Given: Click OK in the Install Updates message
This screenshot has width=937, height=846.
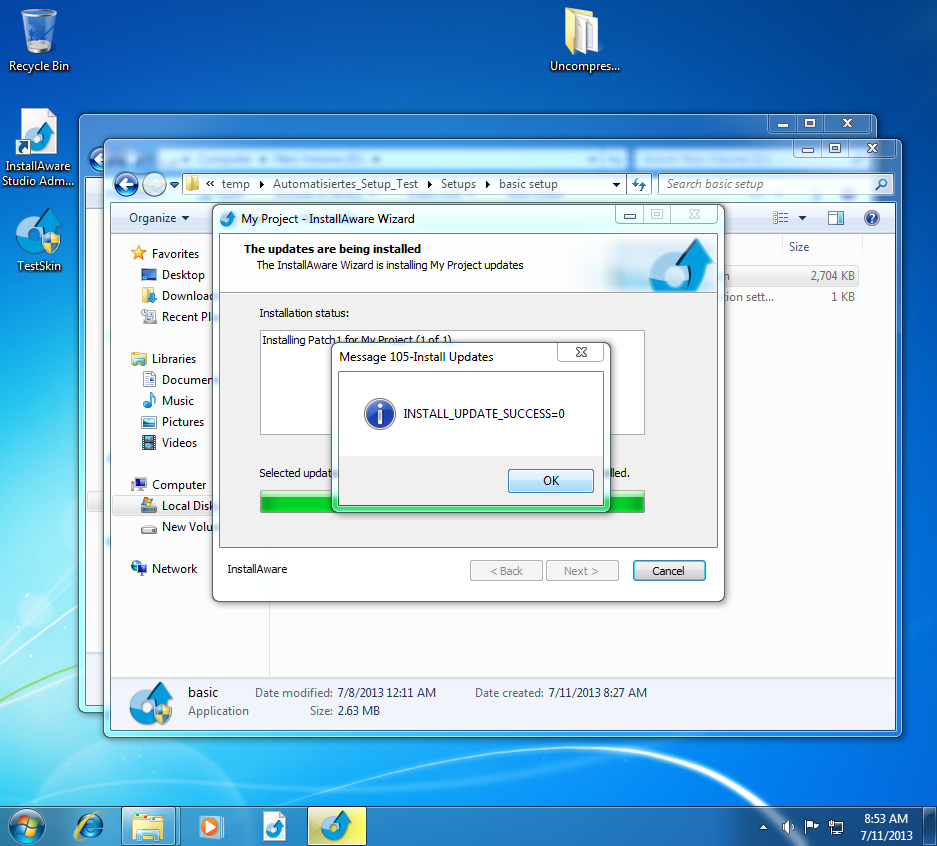Looking at the screenshot, I should 550,480.
